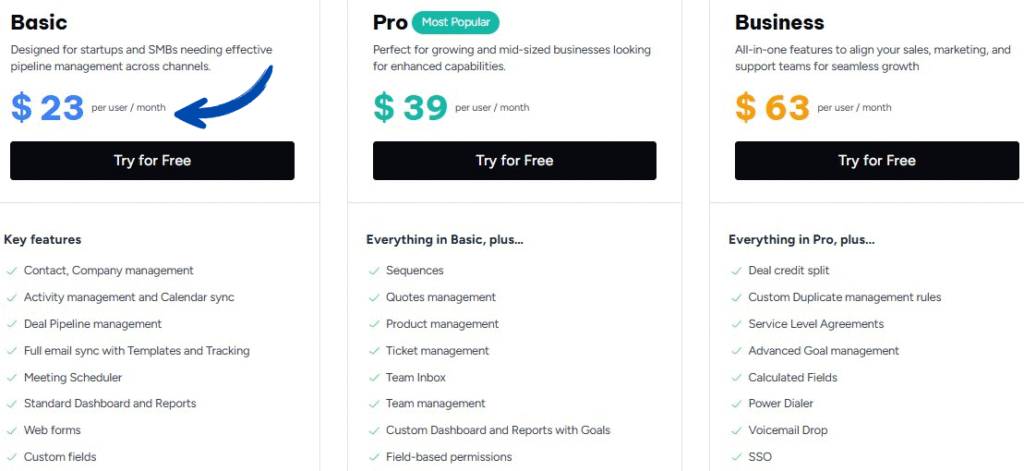The image size is (1024, 471).
Task: Click the $63 Business price
Action: [x=772, y=107]
